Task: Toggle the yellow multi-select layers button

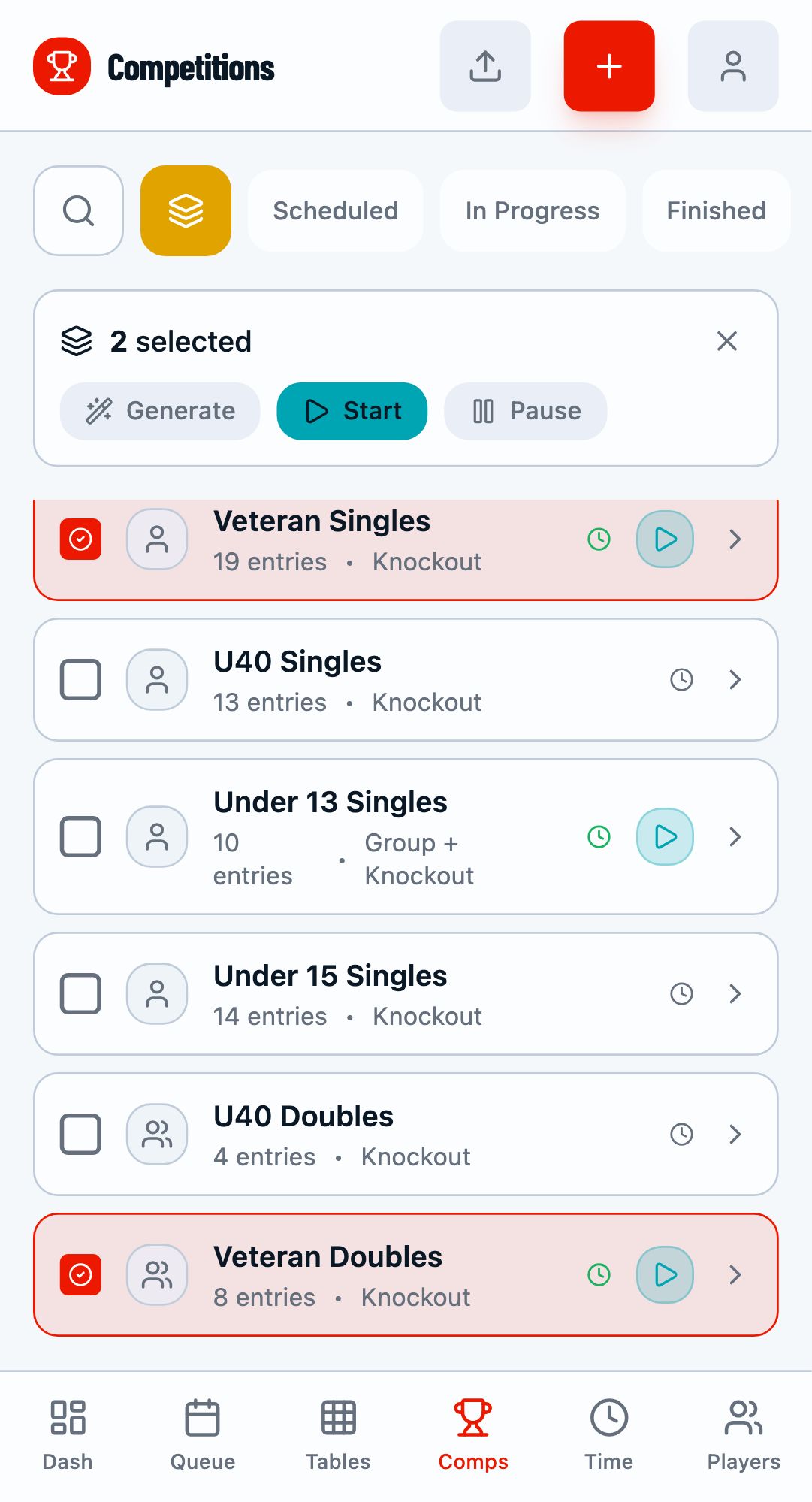Action: [186, 210]
